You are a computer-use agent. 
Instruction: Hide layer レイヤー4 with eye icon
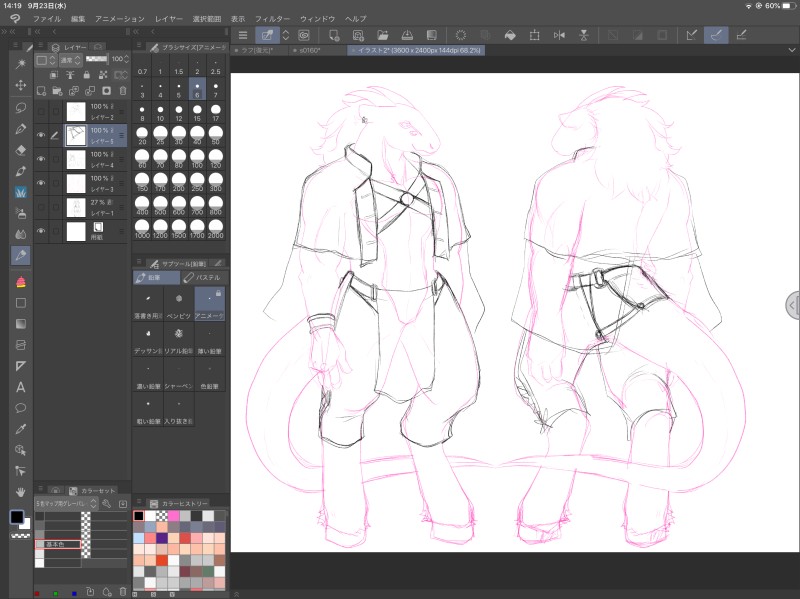pyautogui.click(x=41, y=159)
